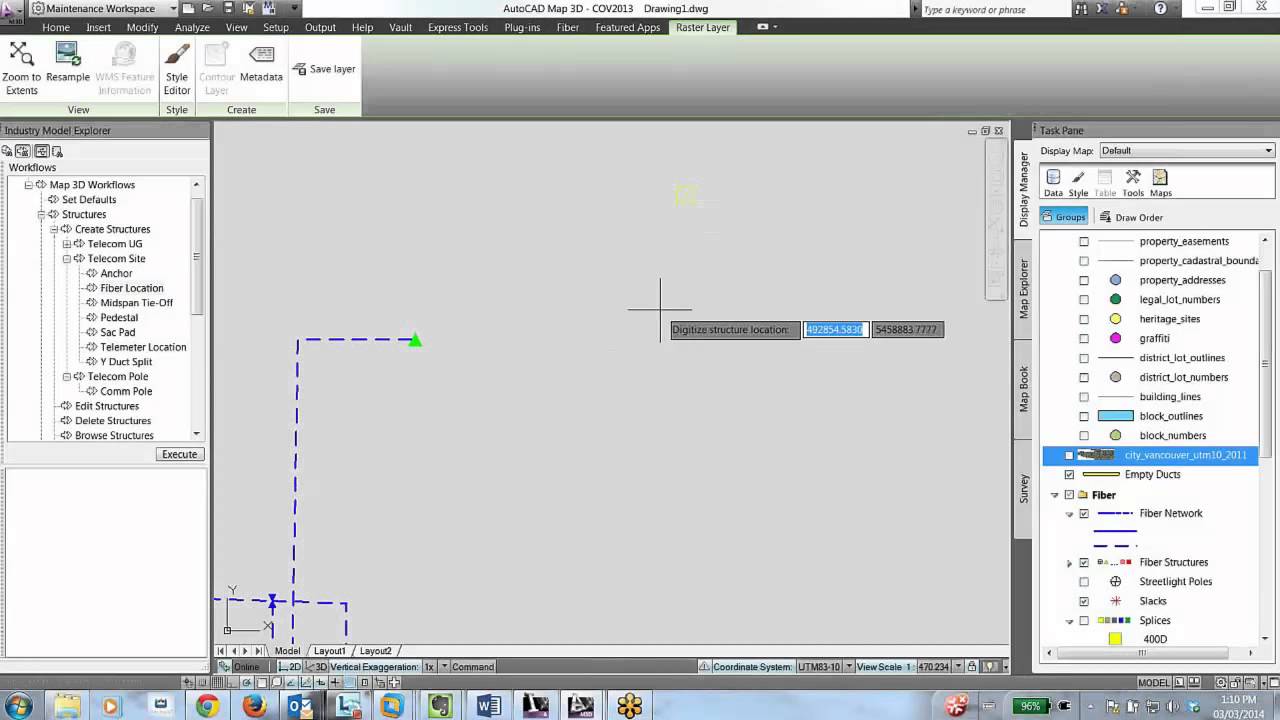Open the Display Map dropdown
This screenshot has width=1280, height=720.
(1186, 151)
